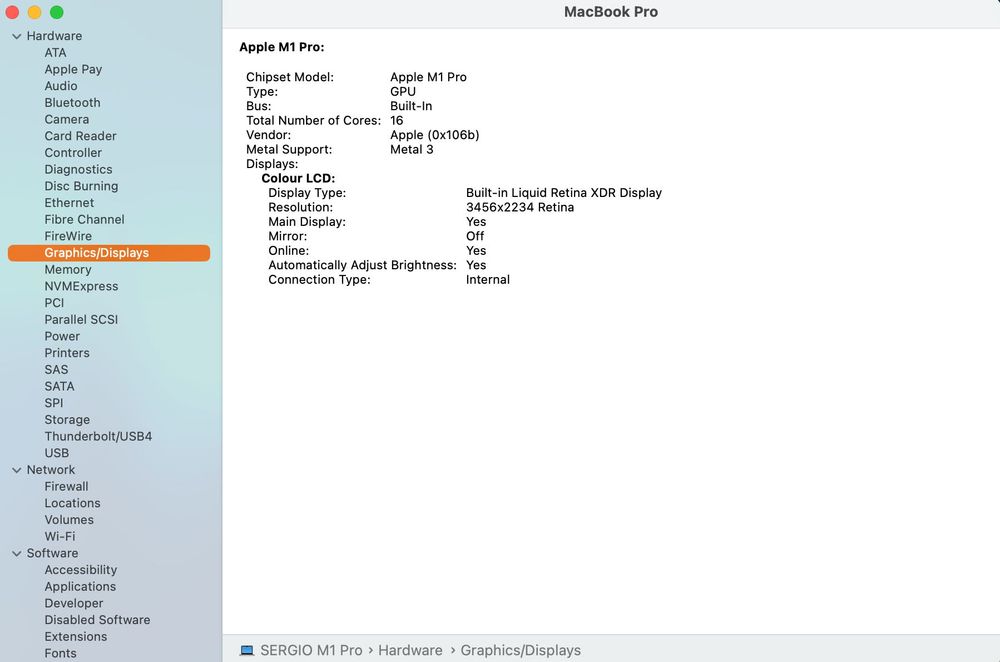Image resolution: width=1000 pixels, height=662 pixels.
Task: Open the SPI entry
Action: point(54,403)
